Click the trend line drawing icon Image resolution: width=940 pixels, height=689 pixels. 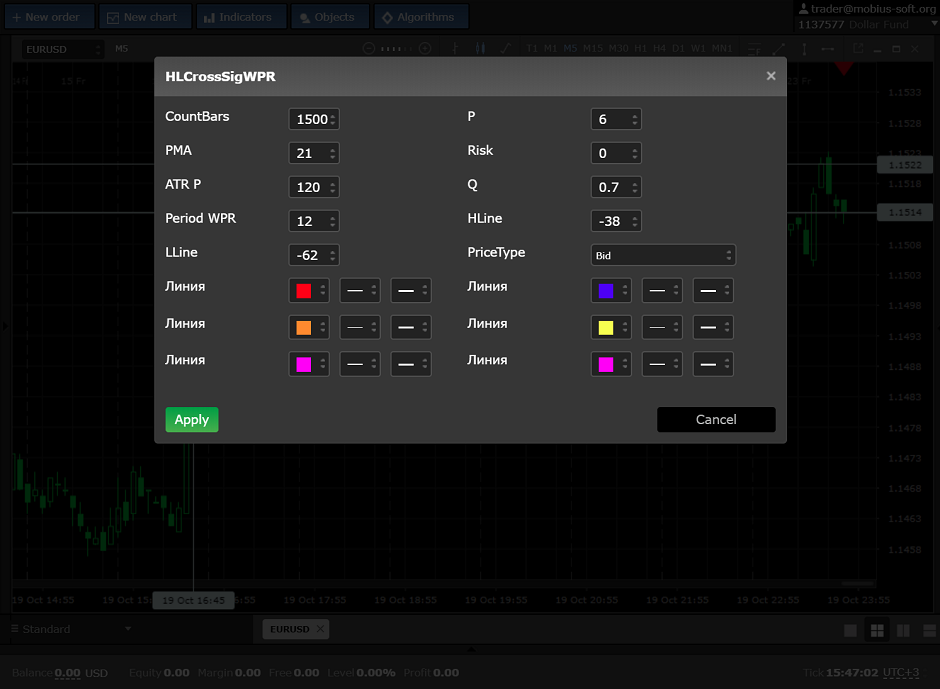[x=779, y=49]
